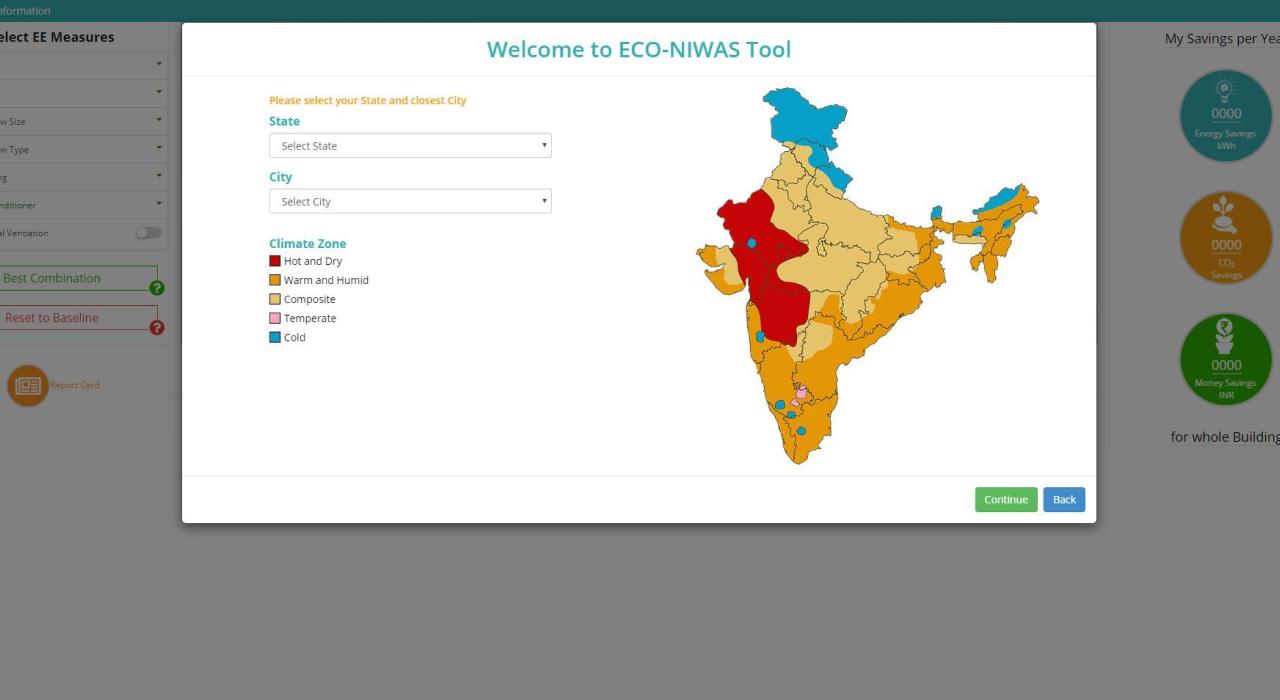
Task: Click the "Climate Zone" legend heading
Action: pyautogui.click(x=308, y=243)
